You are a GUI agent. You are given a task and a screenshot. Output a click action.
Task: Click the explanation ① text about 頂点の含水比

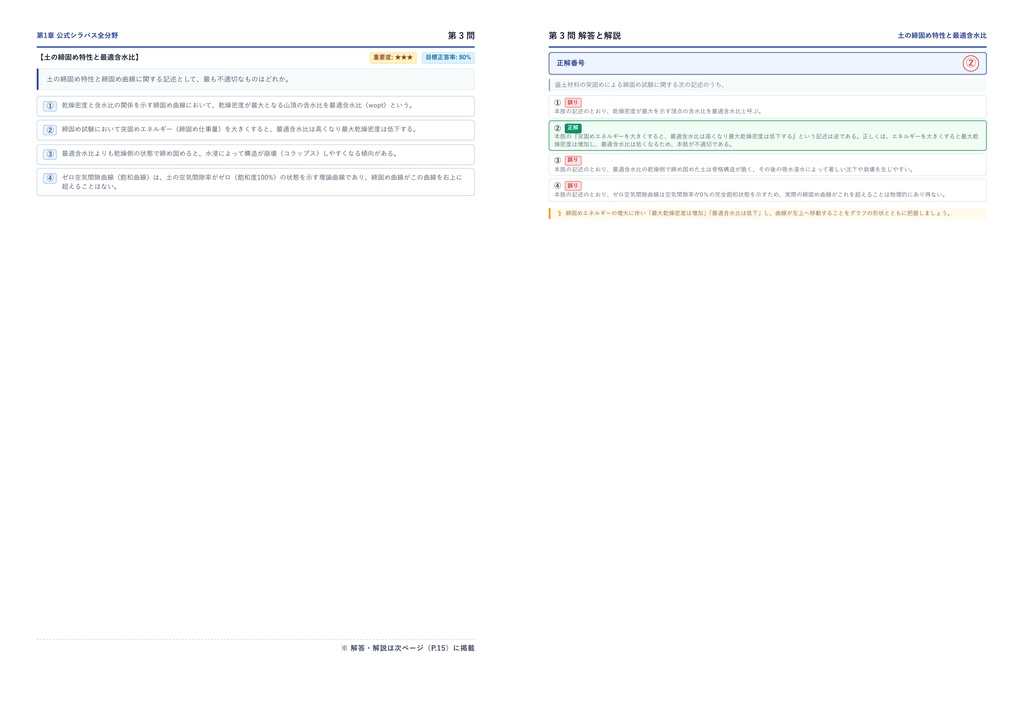(x=658, y=111)
